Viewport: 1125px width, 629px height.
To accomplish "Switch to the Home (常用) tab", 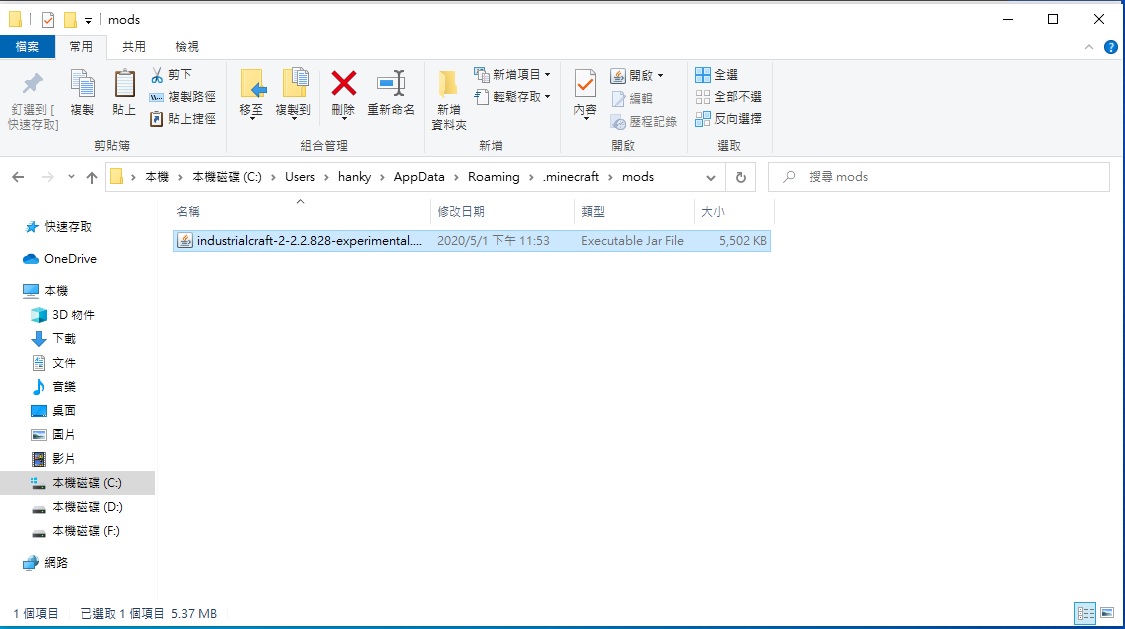I will click(81, 47).
